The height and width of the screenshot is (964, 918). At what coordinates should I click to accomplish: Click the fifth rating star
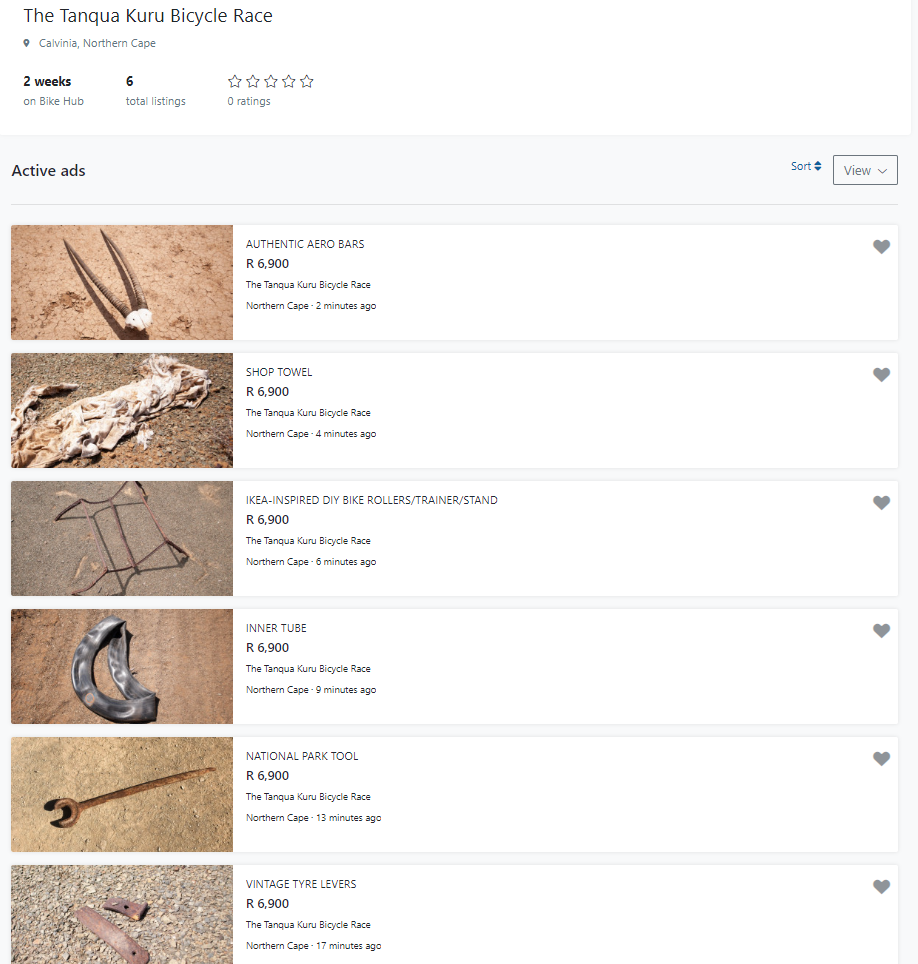tap(307, 82)
